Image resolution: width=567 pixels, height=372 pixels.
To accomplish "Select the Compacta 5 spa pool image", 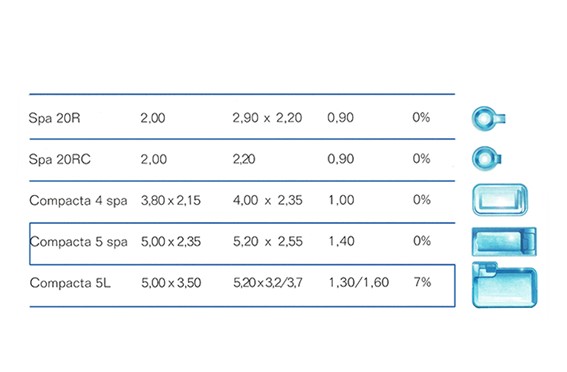I will pos(504,241).
